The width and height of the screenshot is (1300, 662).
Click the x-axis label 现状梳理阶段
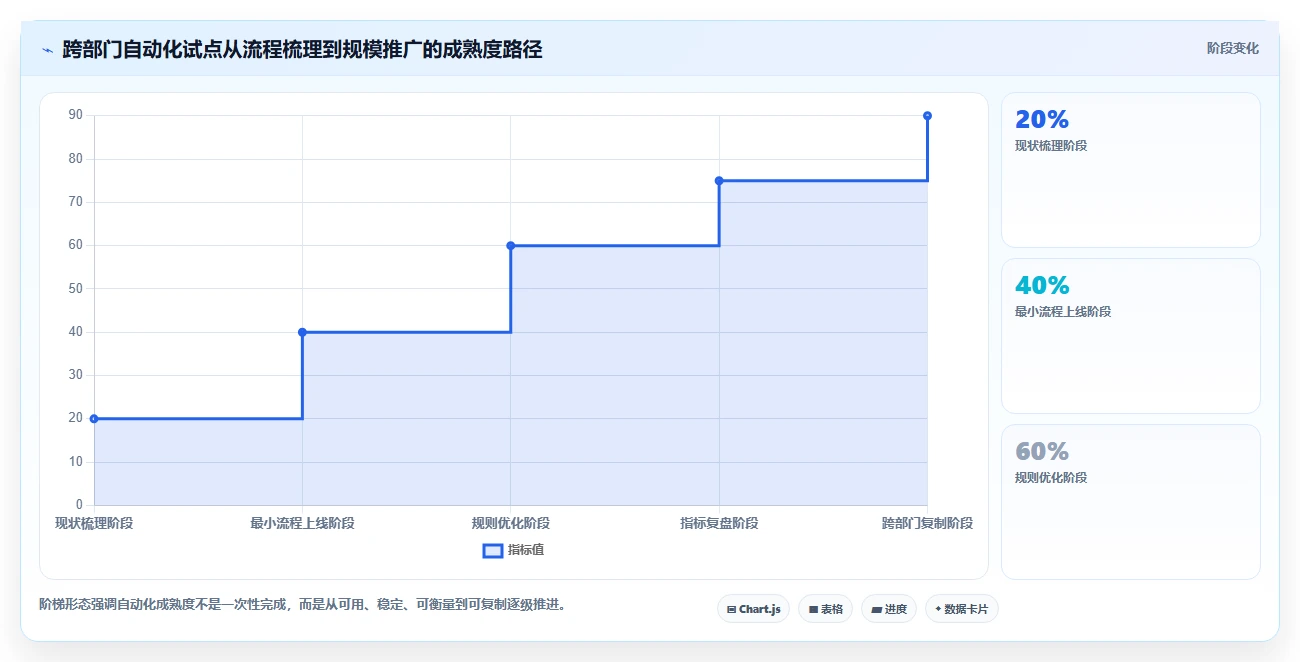click(94, 523)
